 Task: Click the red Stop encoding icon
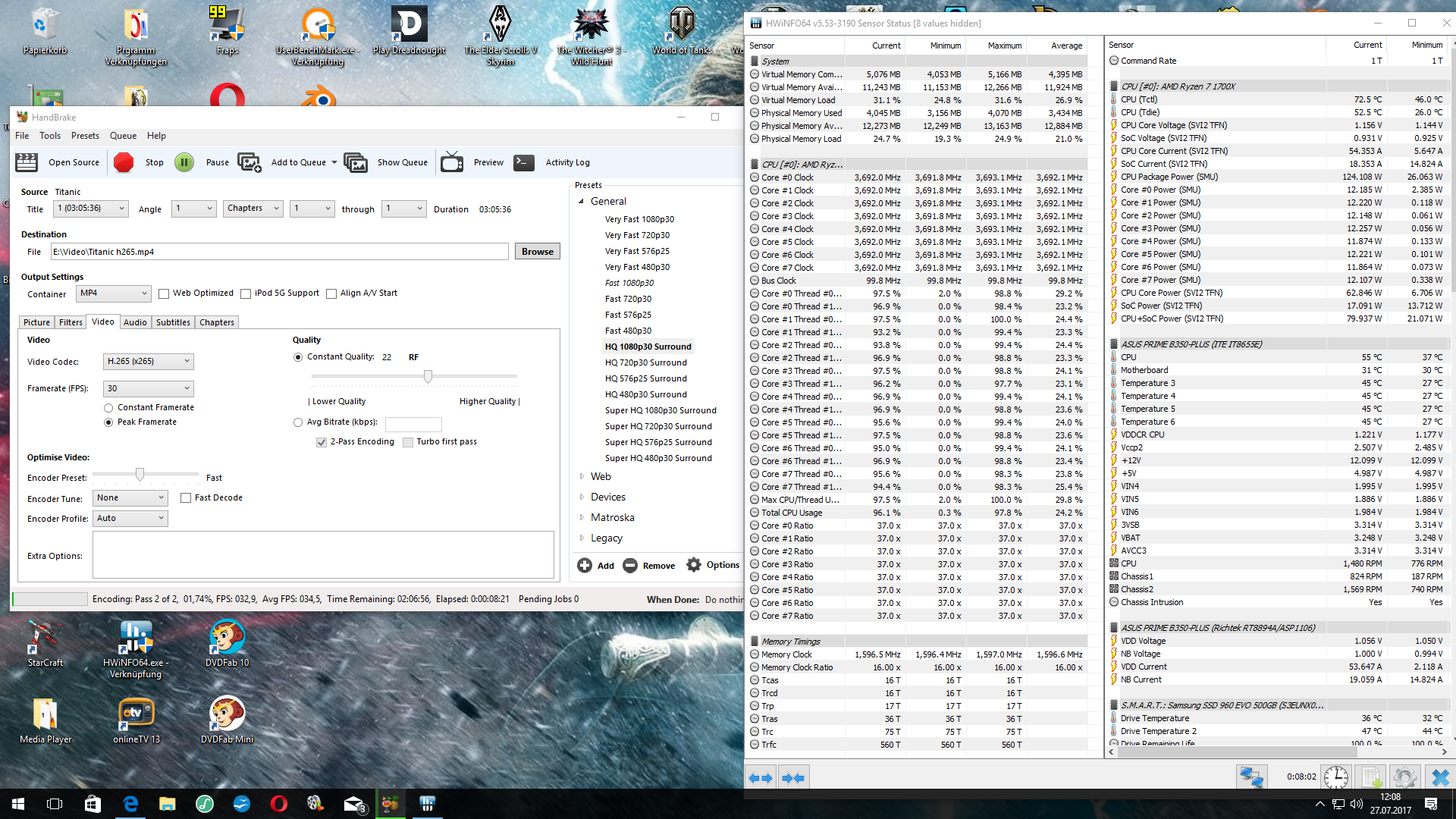point(124,162)
